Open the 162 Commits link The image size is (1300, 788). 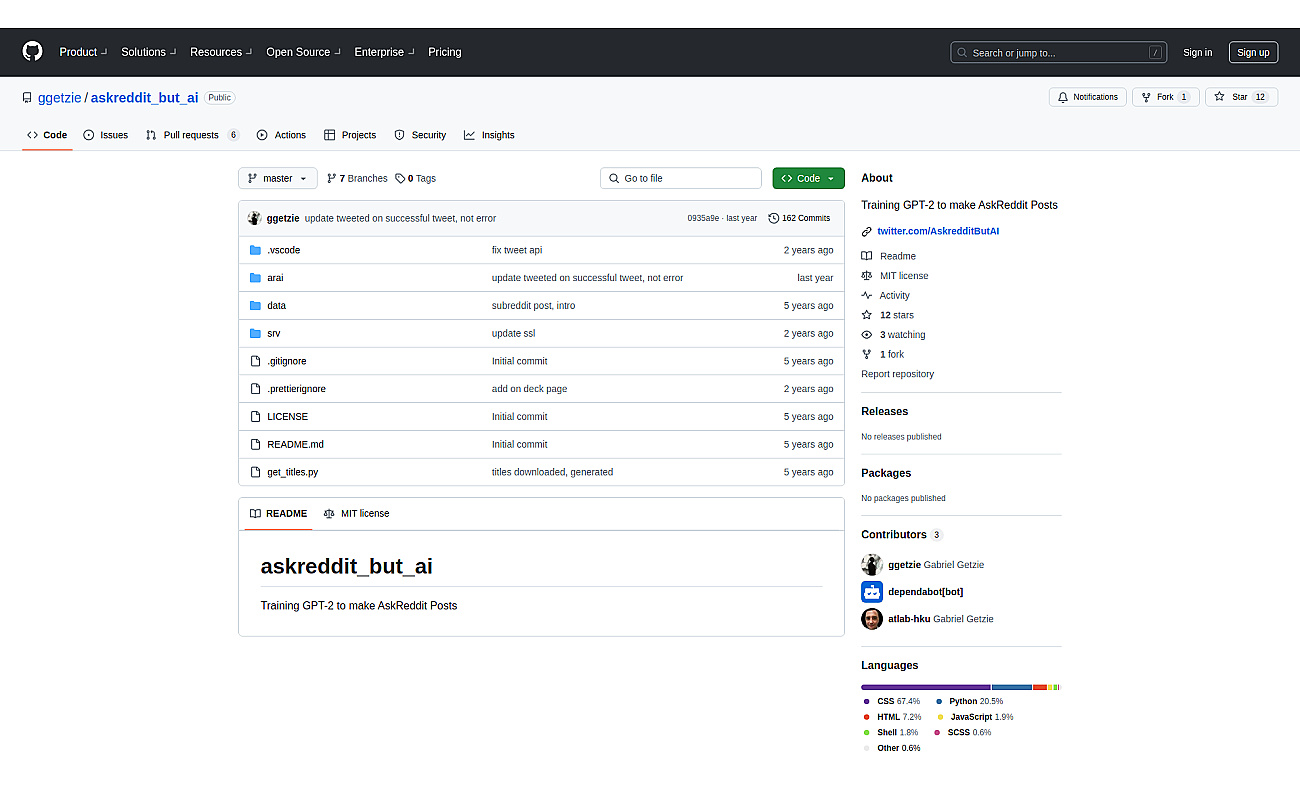coord(799,218)
